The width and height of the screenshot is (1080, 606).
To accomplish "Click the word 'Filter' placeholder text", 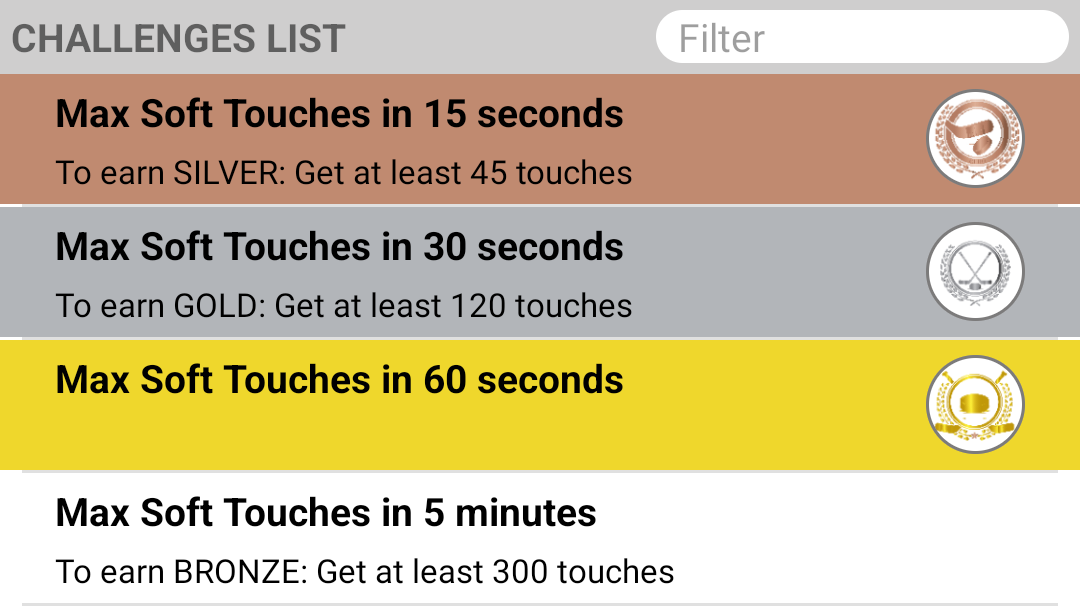I will (722, 39).
